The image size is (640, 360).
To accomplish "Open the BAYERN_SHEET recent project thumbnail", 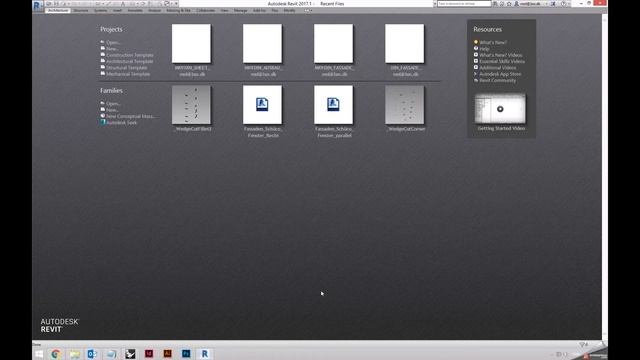I will 191,43.
